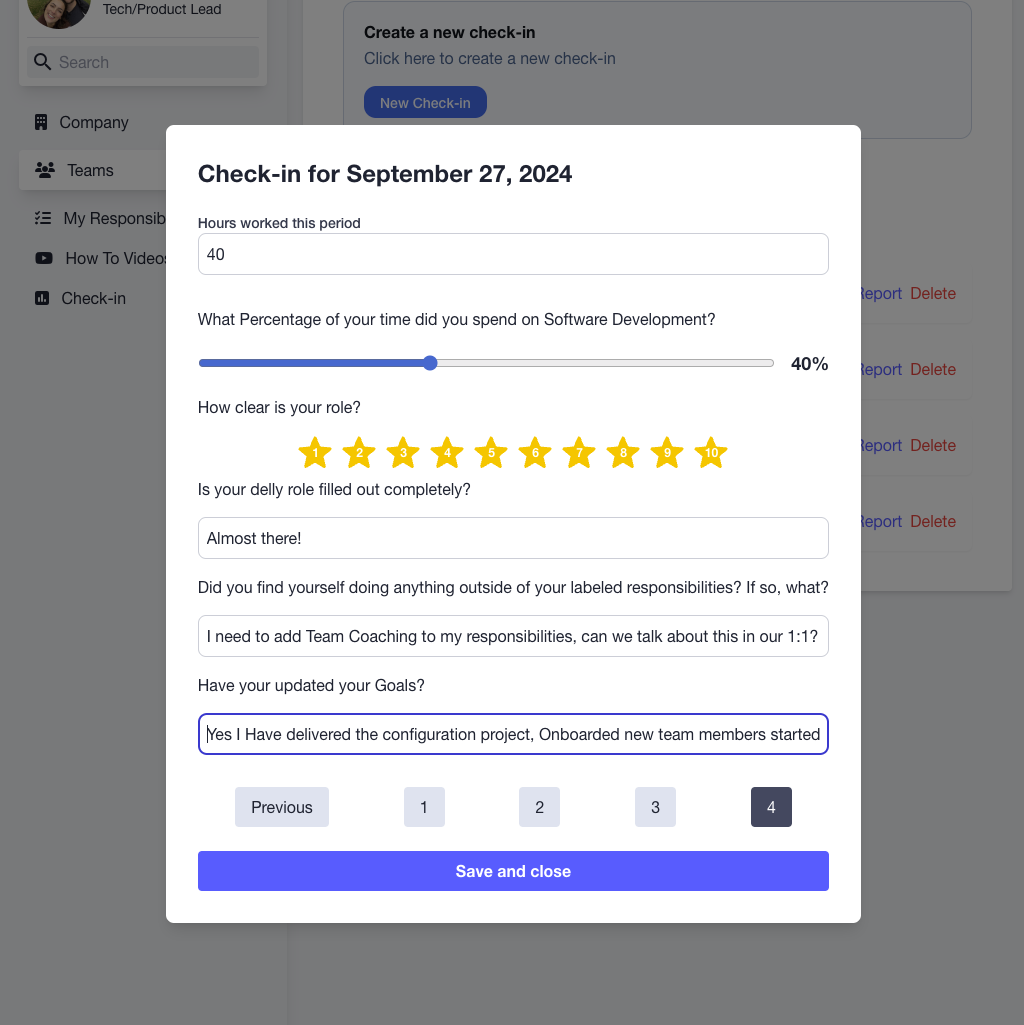Switch to check-in page 2
Screen dimensions: 1024x1025
pyautogui.click(x=539, y=807)
